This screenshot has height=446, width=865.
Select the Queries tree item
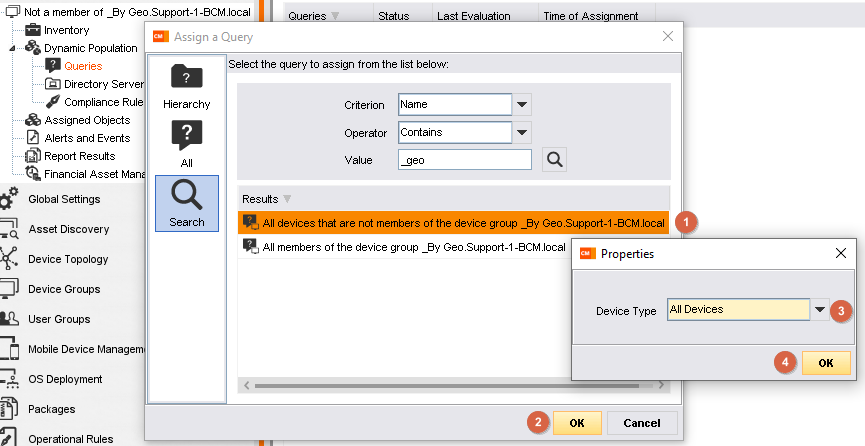coord(82,66)
